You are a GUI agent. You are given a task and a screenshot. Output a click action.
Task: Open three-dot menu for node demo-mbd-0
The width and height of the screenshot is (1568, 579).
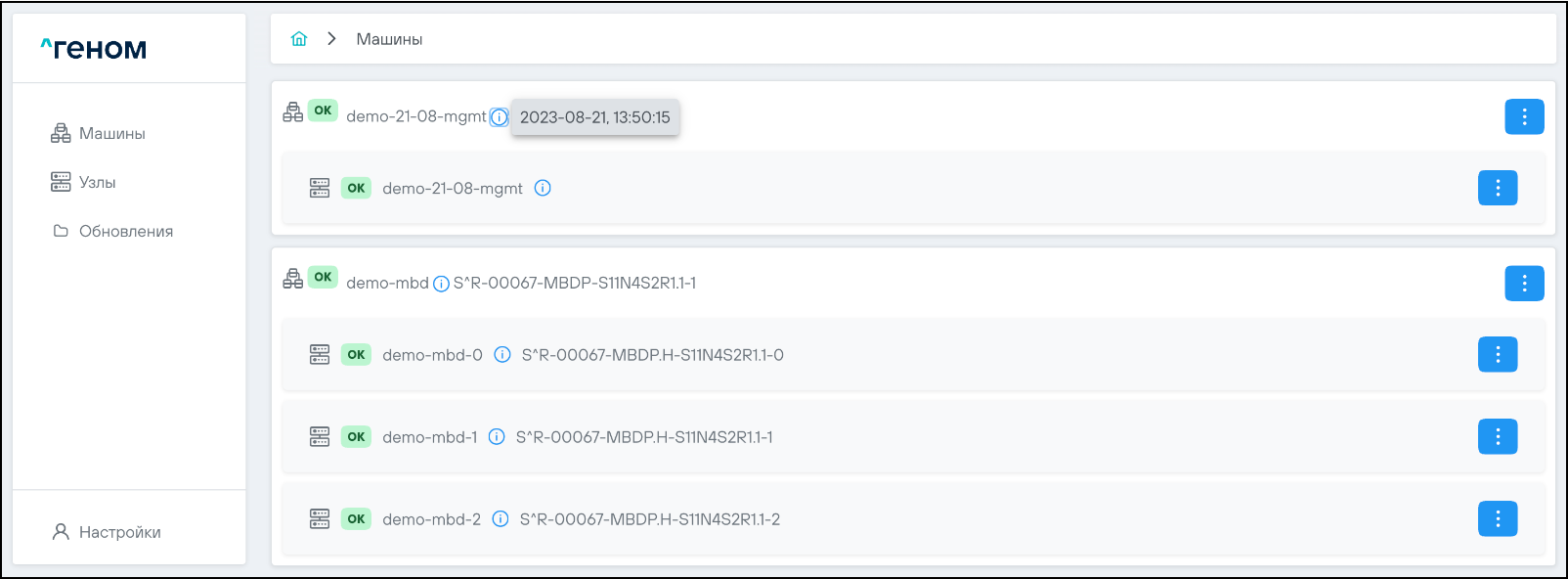[1497, 355]
